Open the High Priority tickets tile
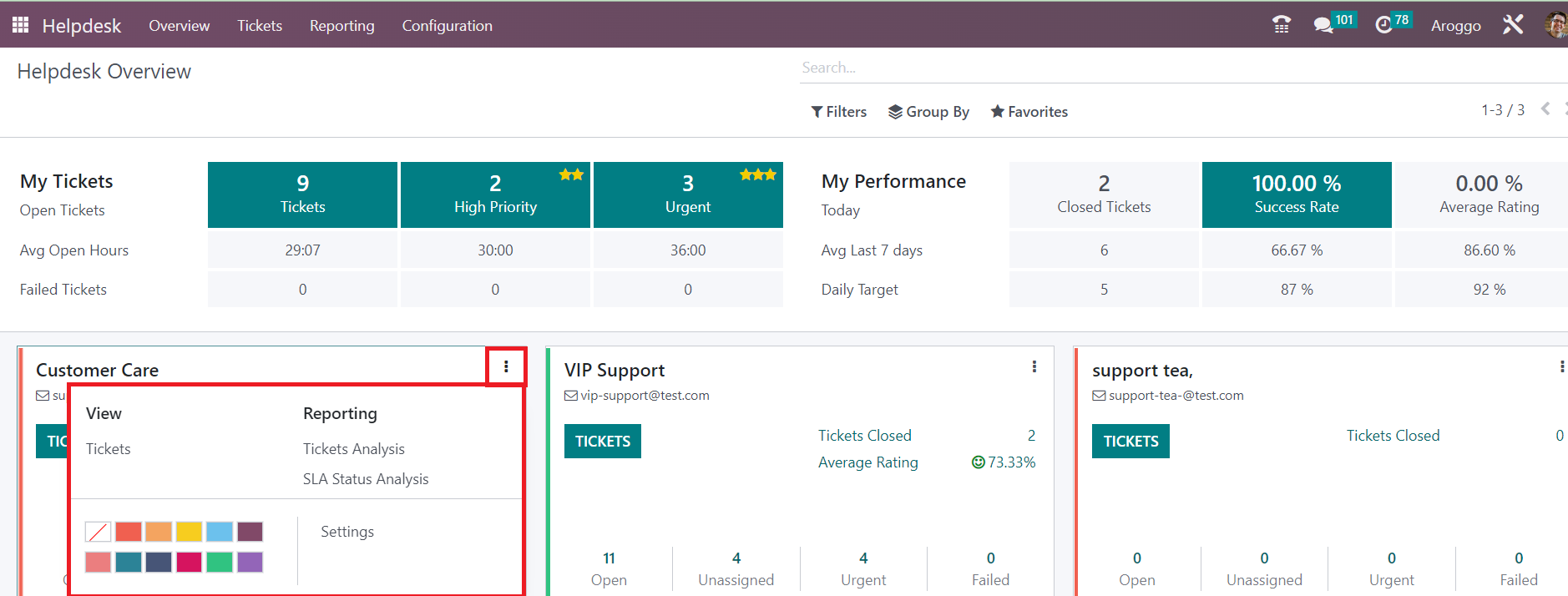This screenshot has height=596, width=1568. tap(495, 194)
